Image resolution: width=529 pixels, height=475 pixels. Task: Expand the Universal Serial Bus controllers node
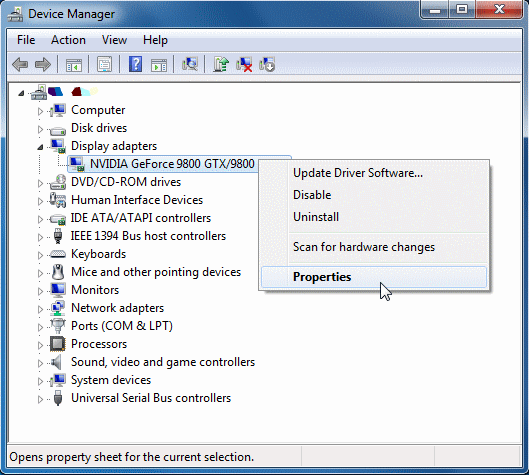(x=40, y=399)
